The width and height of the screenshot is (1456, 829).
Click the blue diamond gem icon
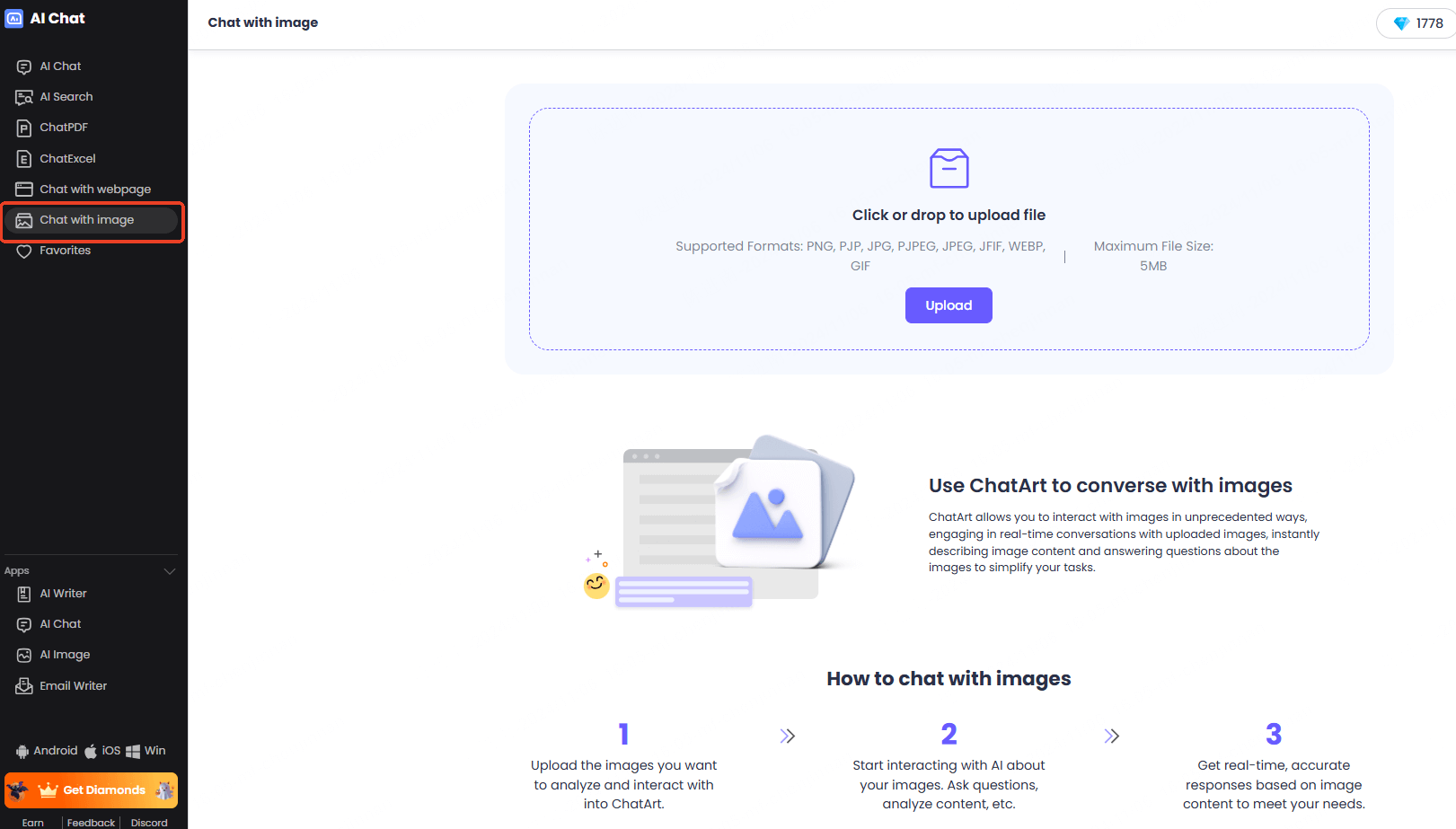pos(1401,23)
